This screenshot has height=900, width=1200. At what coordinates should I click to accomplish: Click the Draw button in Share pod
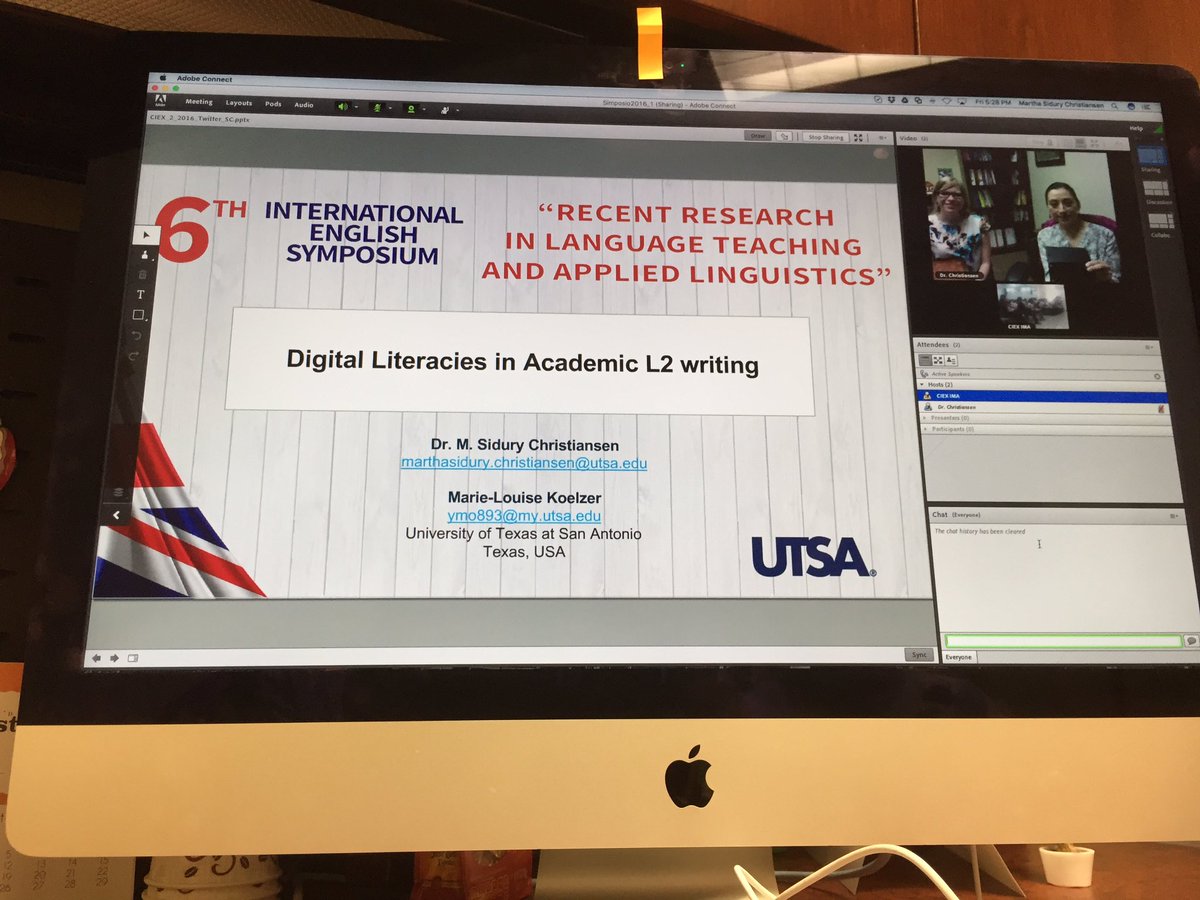[759, 136]
